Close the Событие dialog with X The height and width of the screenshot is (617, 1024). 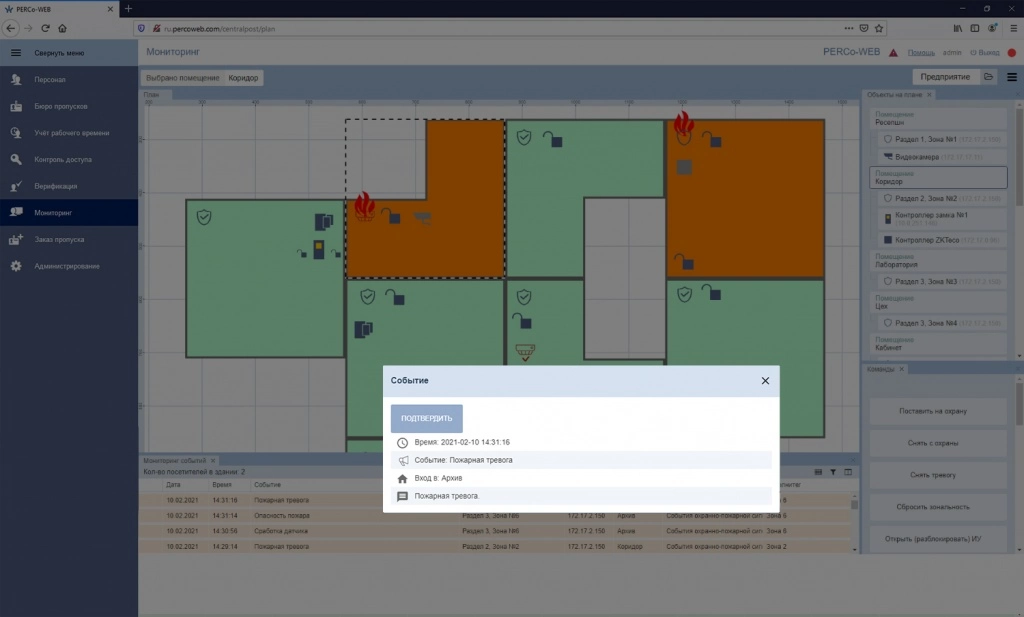click(765, 381)
